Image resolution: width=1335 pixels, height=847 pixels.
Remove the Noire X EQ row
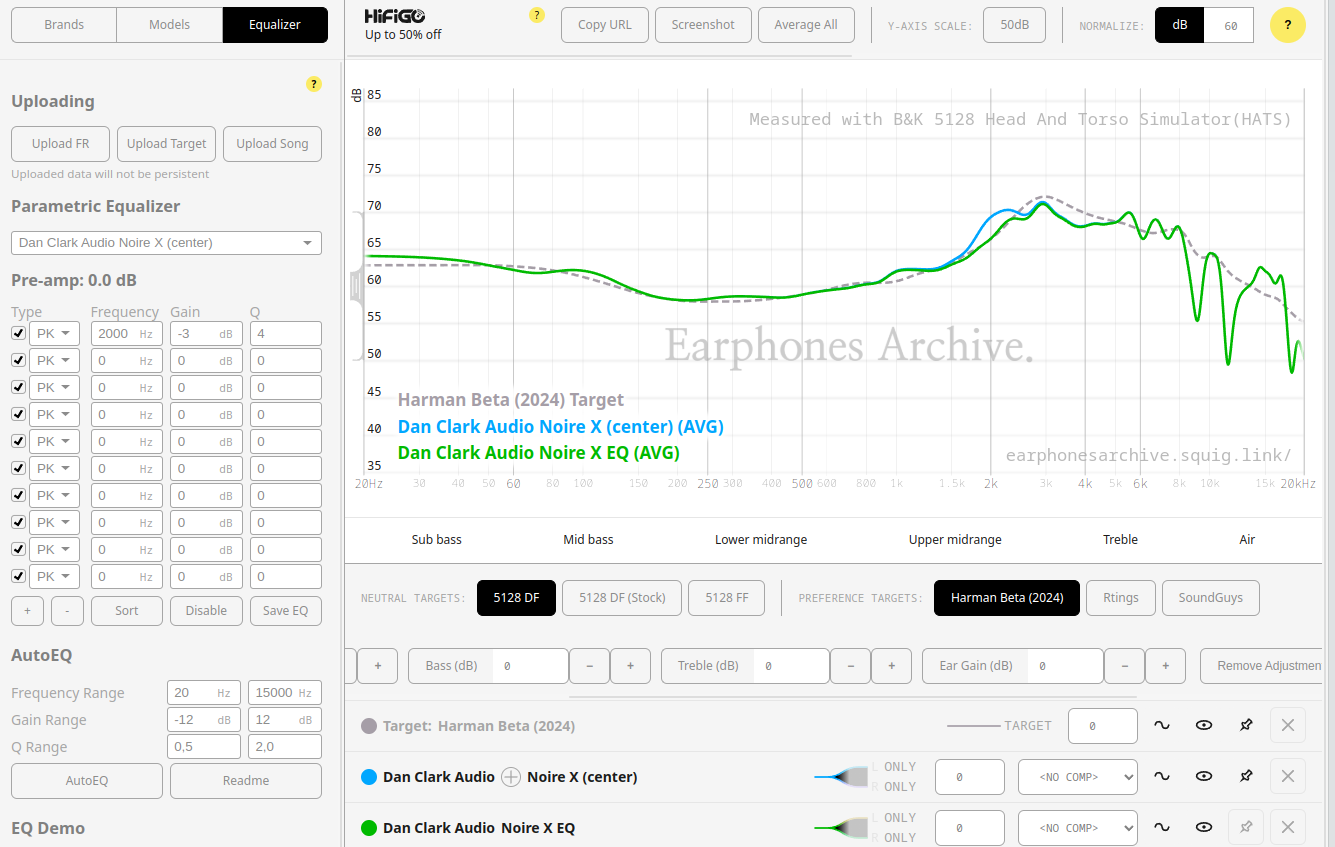tap(1288, 828)
